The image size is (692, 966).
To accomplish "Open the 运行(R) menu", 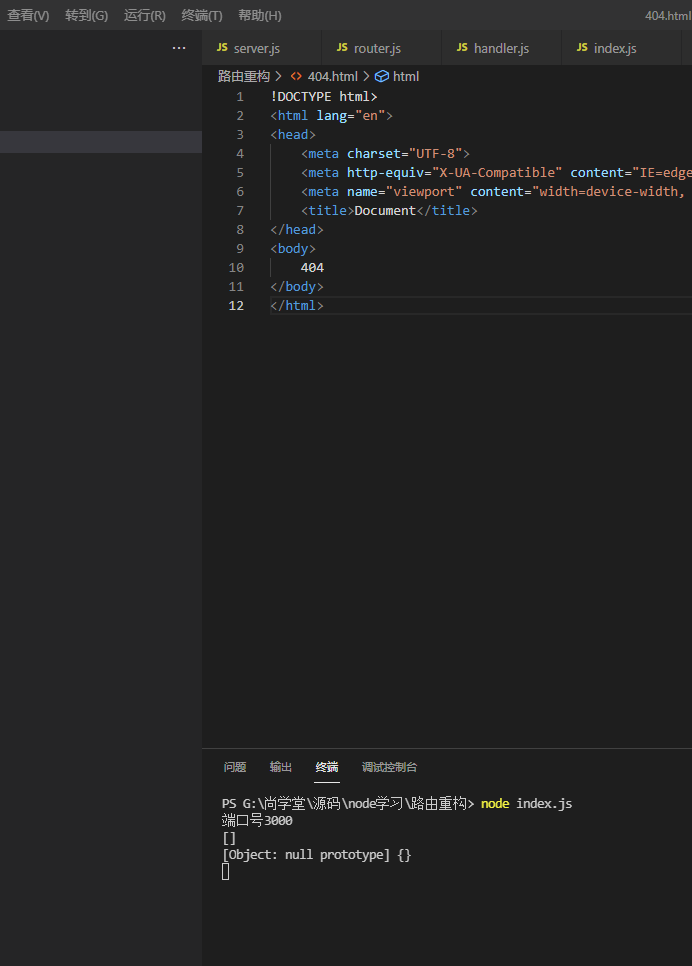I will [144, 15].
